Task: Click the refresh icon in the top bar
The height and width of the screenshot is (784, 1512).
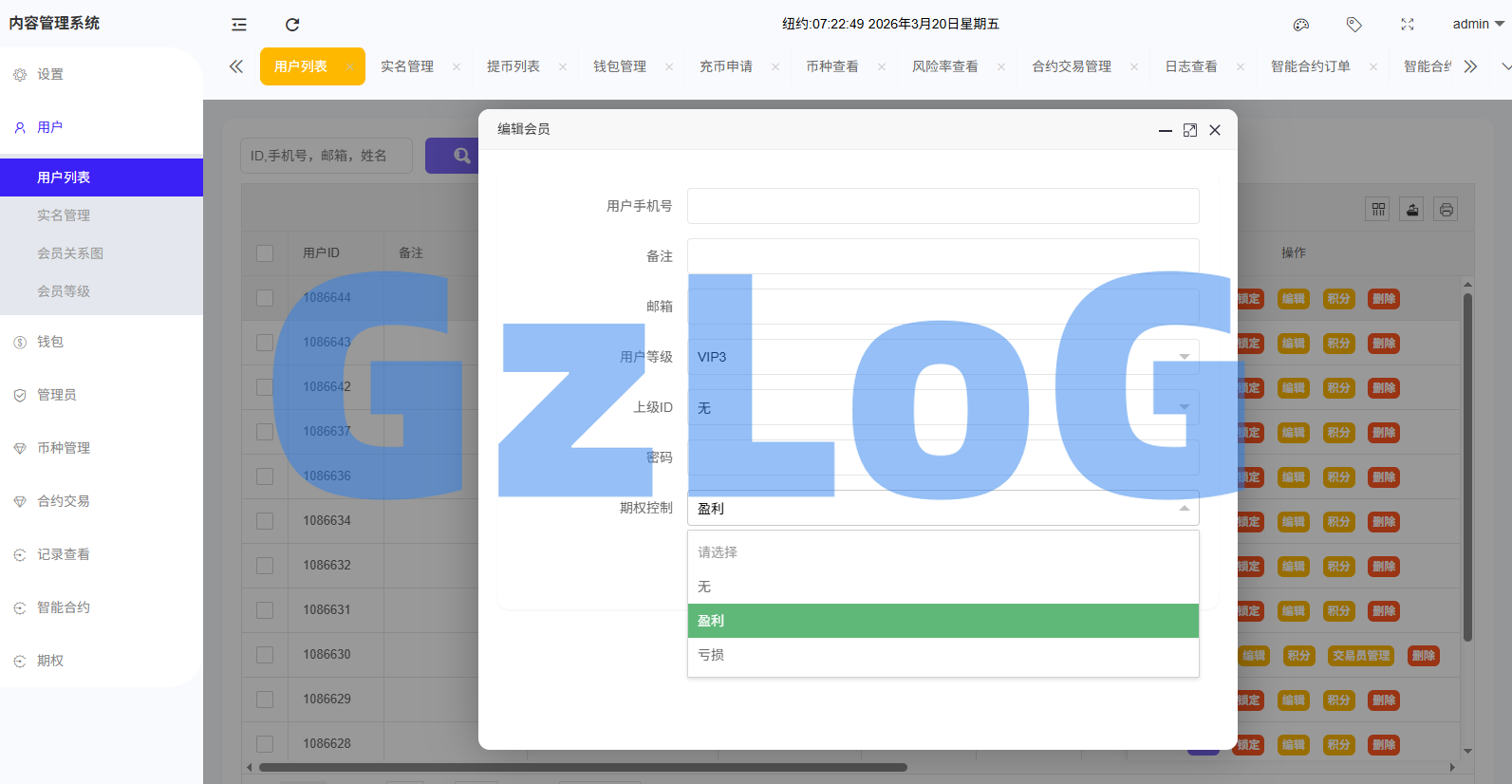Action: coord(292,25)
